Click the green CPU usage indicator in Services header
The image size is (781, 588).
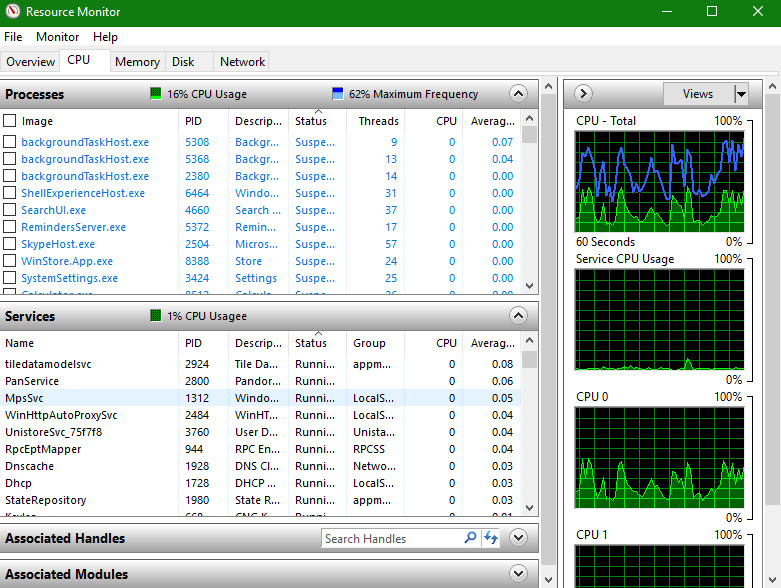155,316
